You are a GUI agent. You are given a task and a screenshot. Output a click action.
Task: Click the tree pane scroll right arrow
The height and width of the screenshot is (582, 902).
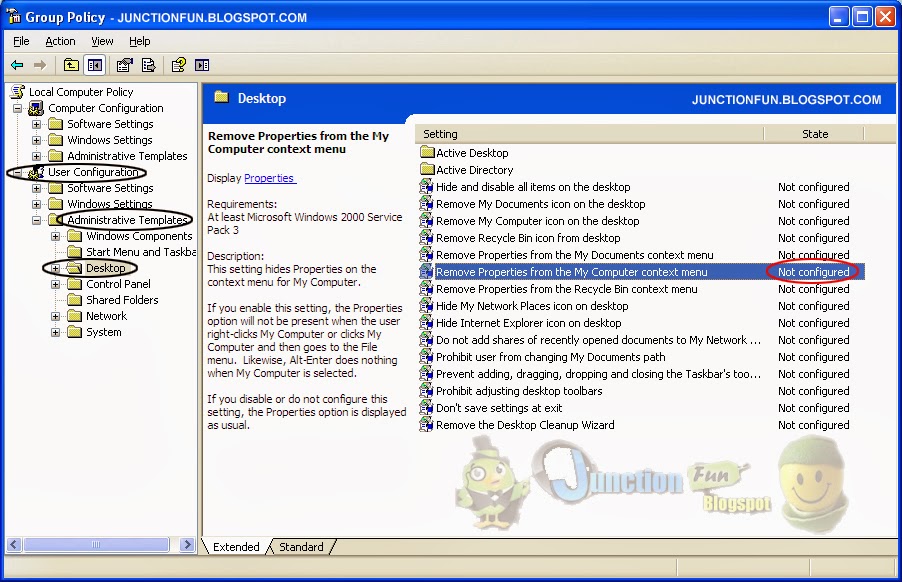click(187, 545)
